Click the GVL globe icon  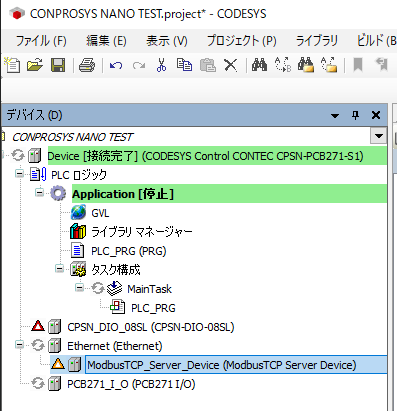tap(78, 212)
